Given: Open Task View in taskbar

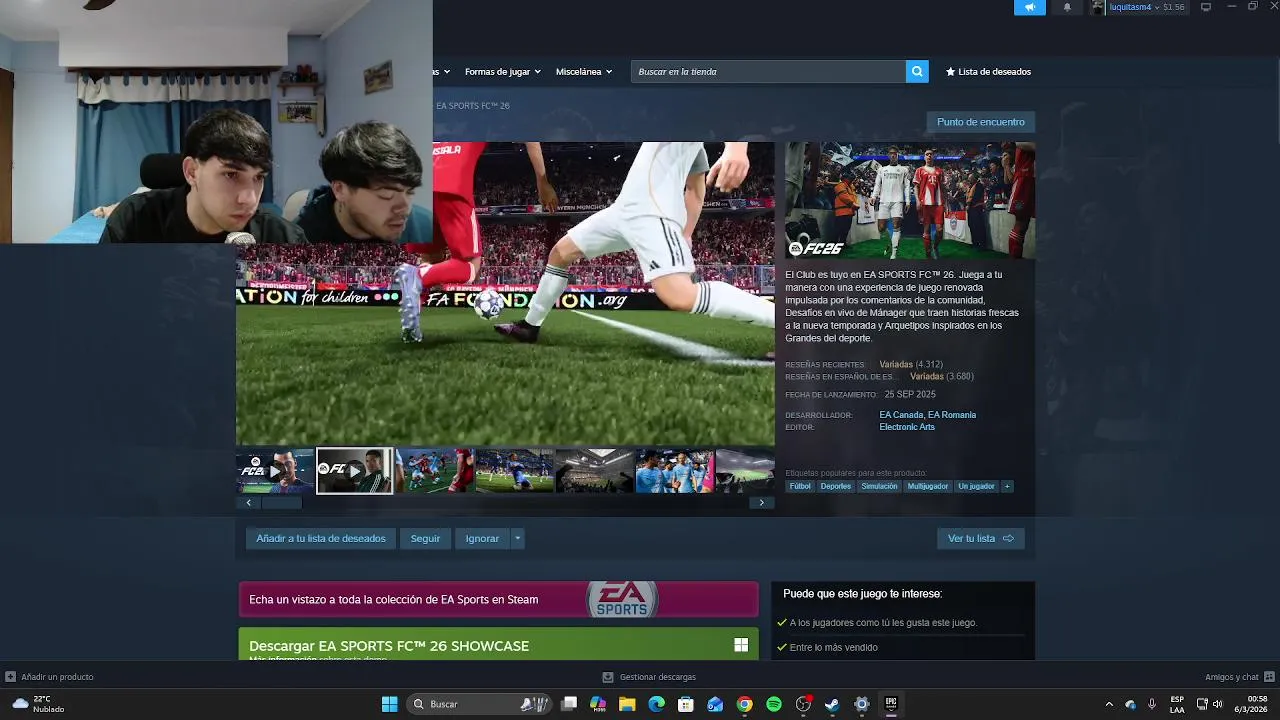Looking at the screenshot, I should (569, 704).
